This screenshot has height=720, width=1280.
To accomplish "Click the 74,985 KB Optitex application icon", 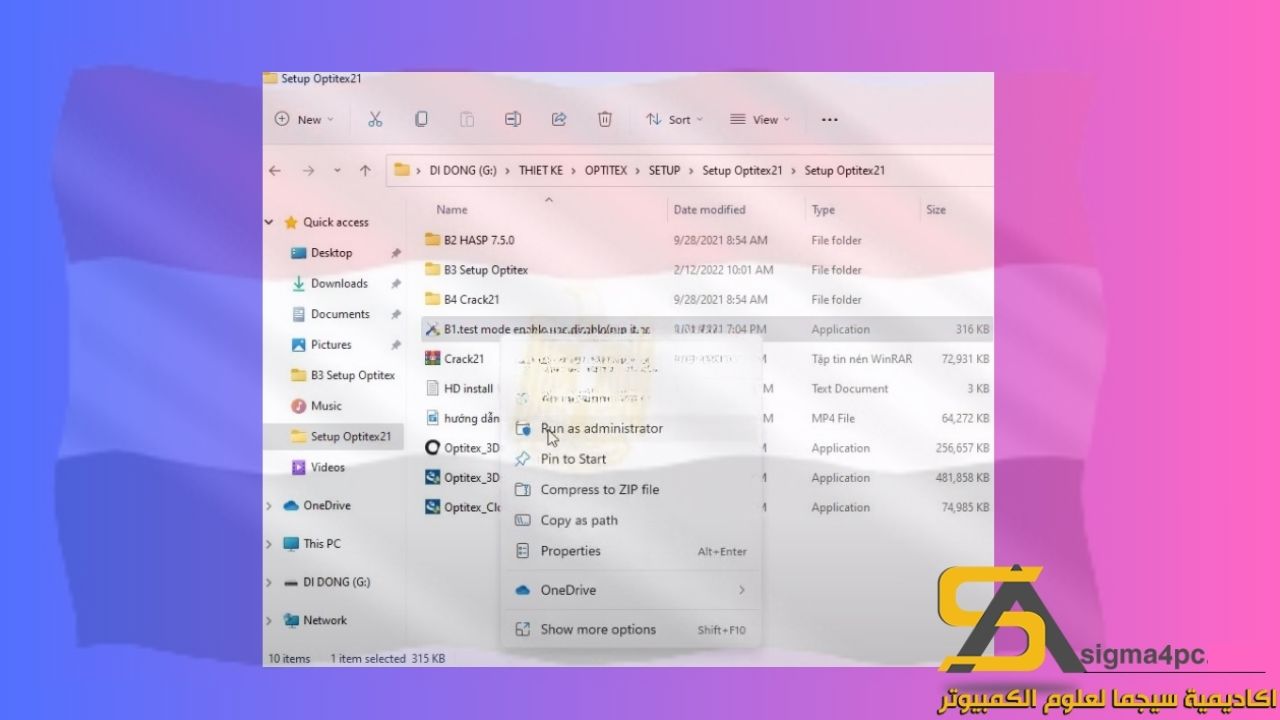I will (x=432, y=508).
